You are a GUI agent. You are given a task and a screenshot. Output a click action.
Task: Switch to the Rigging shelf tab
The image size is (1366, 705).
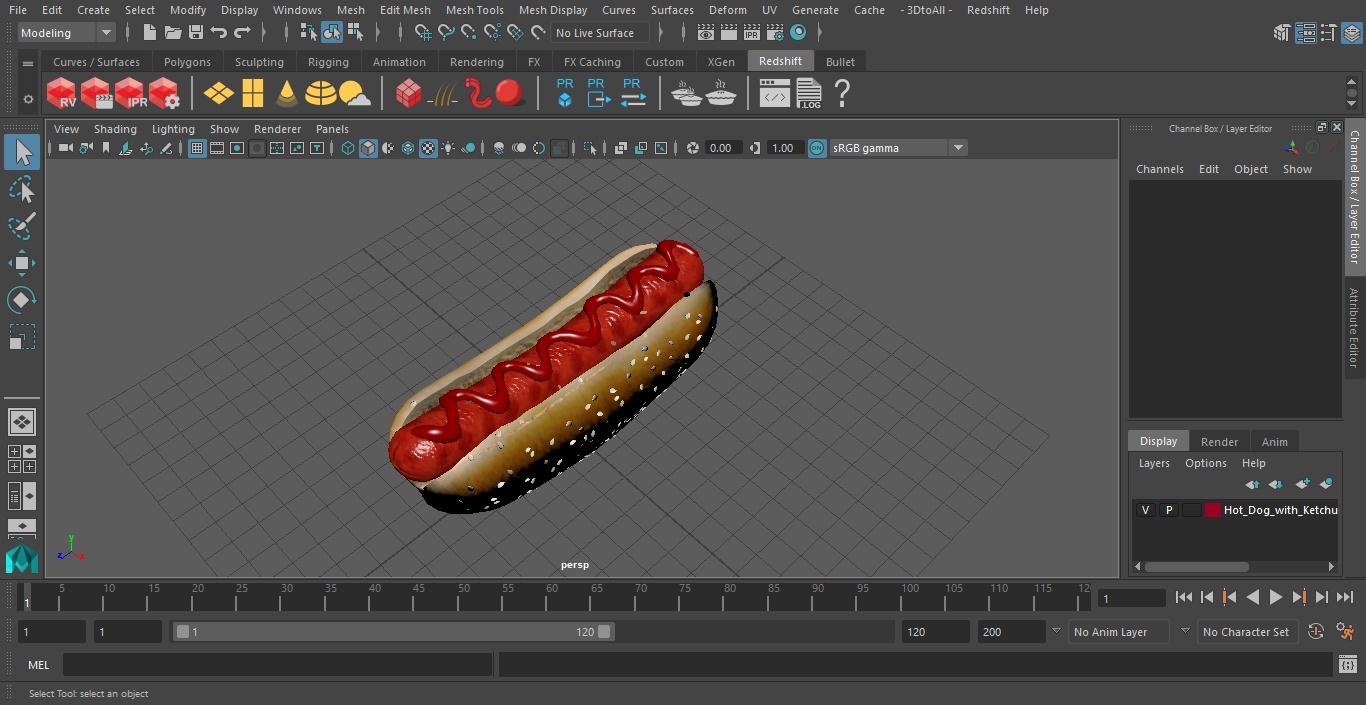click(328, 62)
